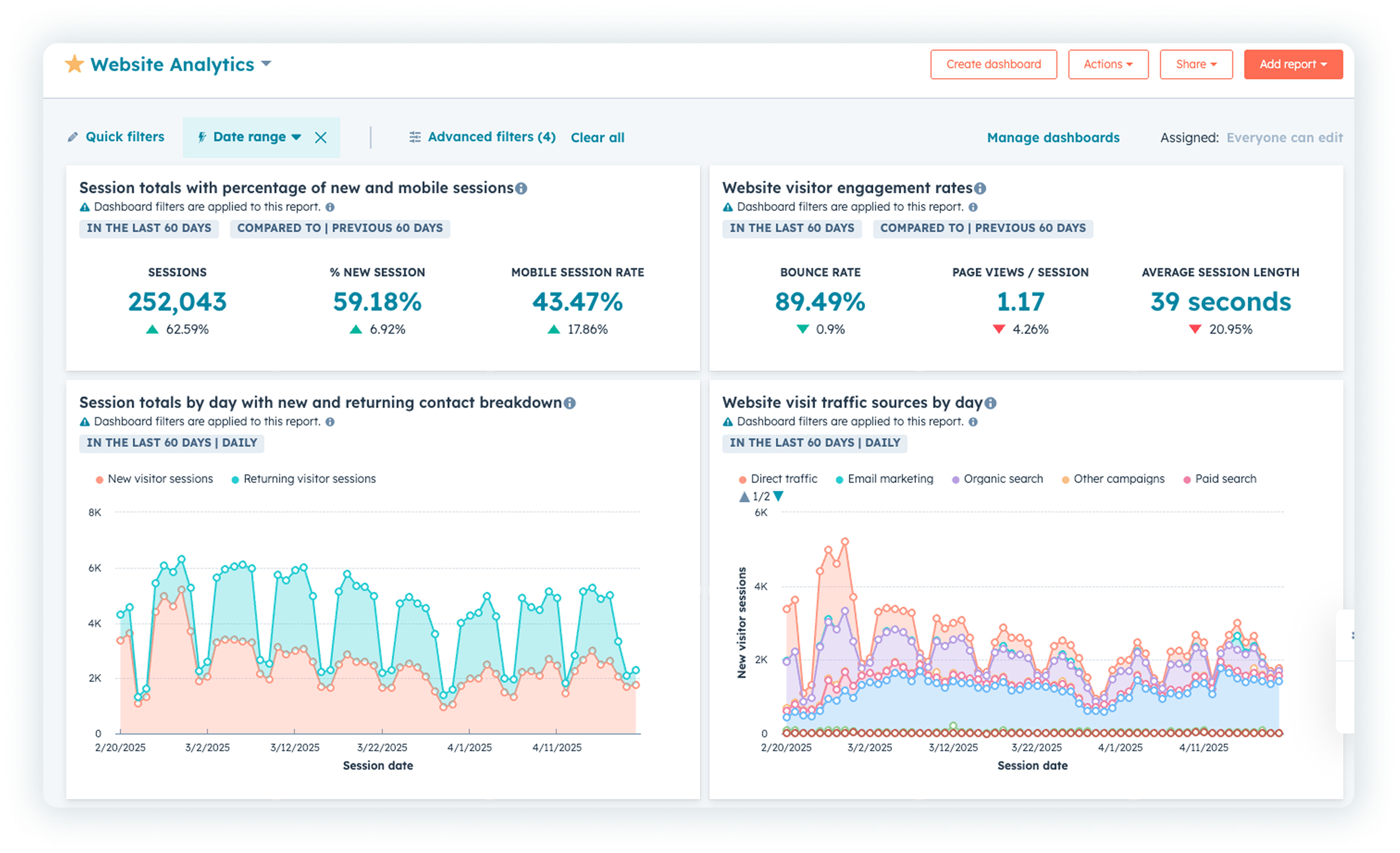The width and height of the screenshot is (1400, 853).
Task: Click the Advanced filters sliders icon
Action: (x=415, y=137)
